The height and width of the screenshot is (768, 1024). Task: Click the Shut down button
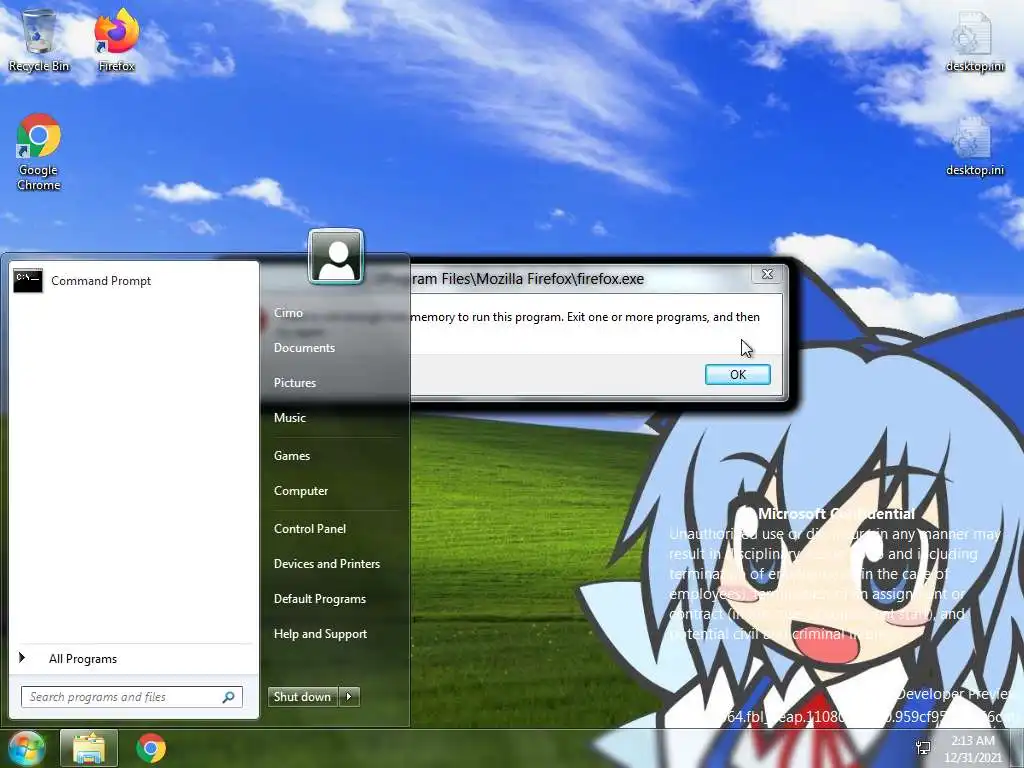click(x=302, y=697)
